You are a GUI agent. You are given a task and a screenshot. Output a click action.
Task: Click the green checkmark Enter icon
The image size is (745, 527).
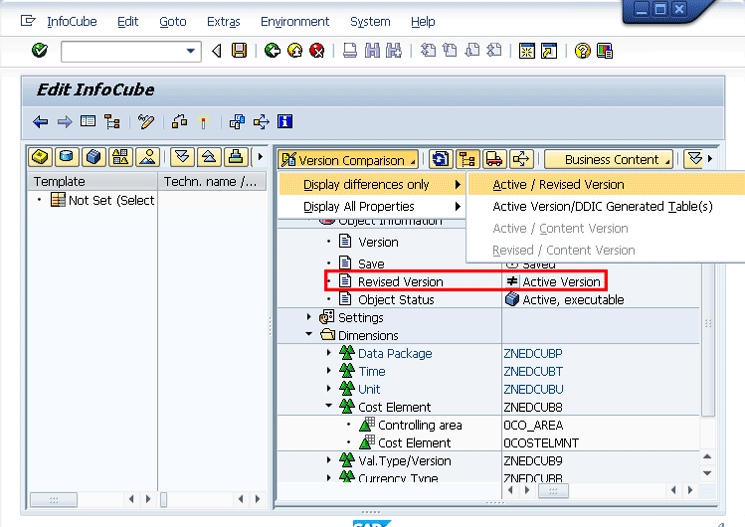coord(39,51)
